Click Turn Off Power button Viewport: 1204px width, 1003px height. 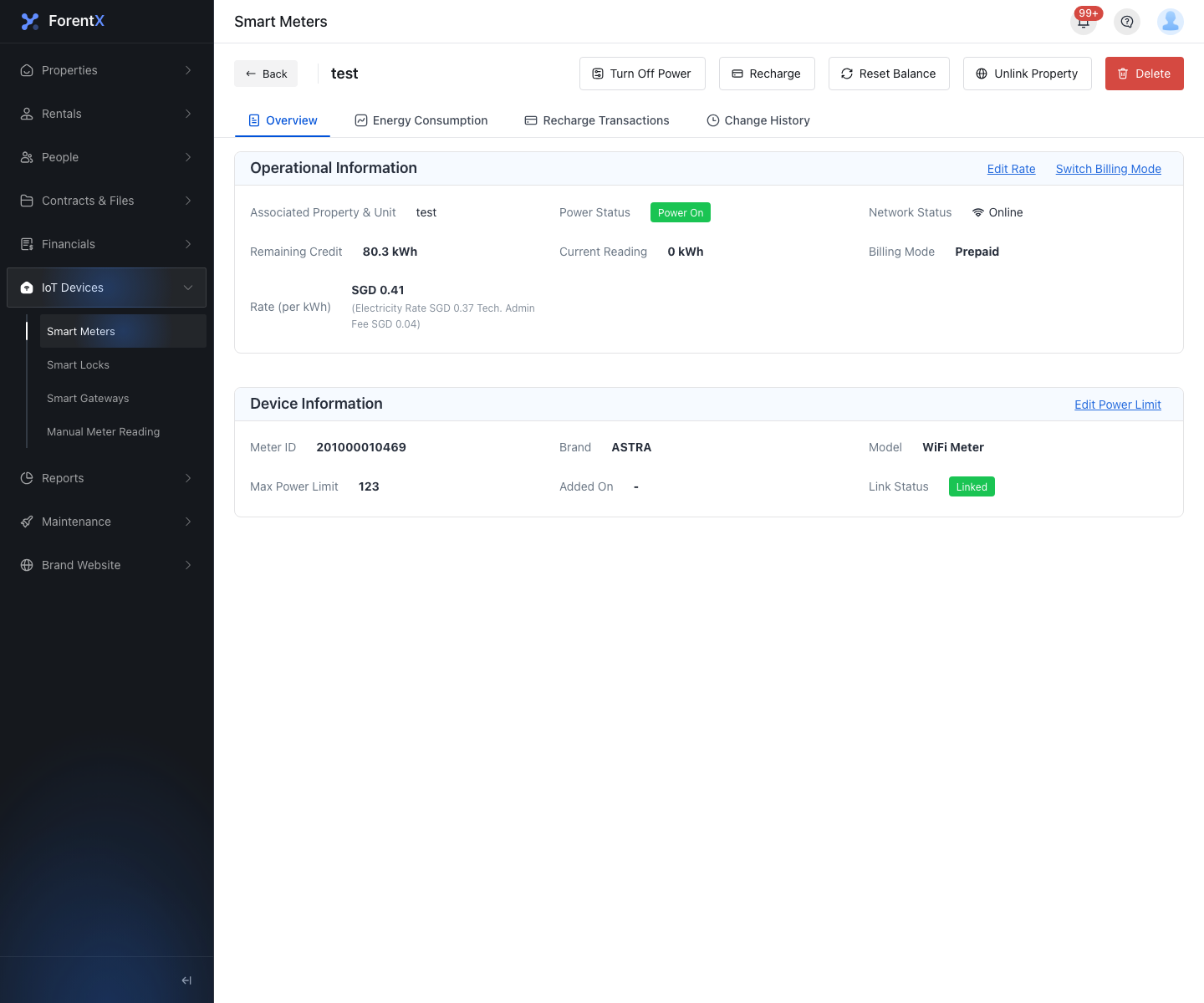tap(642, 74)
